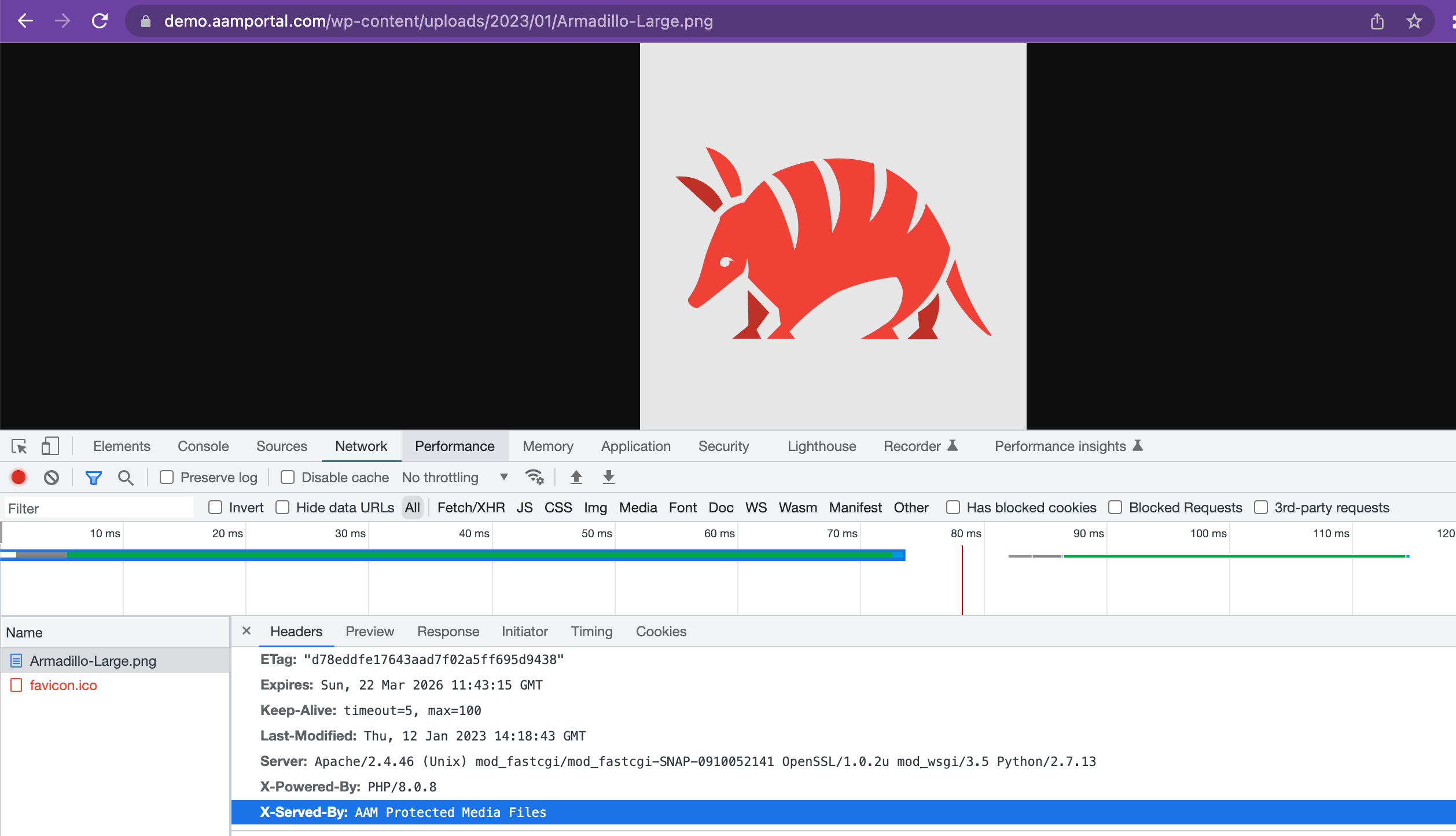Screen dimensions: 1456x836
Task: Open the Lighthouse tab
Action: click(x=822, y=446)
